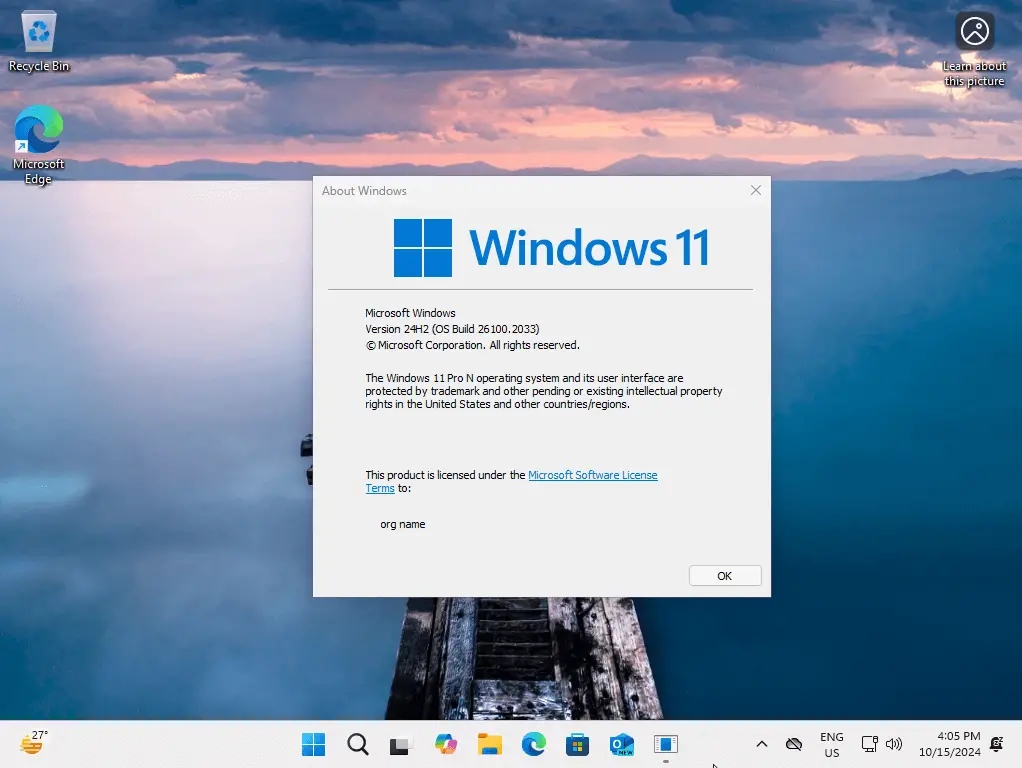The height and width of the screenshot is (768, 1022).
Task: Open the notification bell icon
Action: pyautogui.click(x=997, y=744)
